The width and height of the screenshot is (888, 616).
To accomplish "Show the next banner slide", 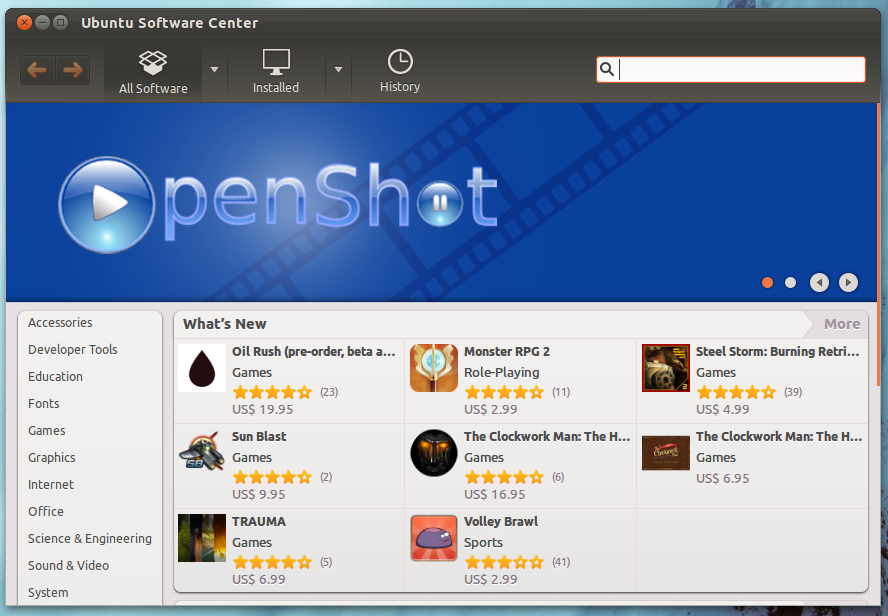I will click(848, 283).
